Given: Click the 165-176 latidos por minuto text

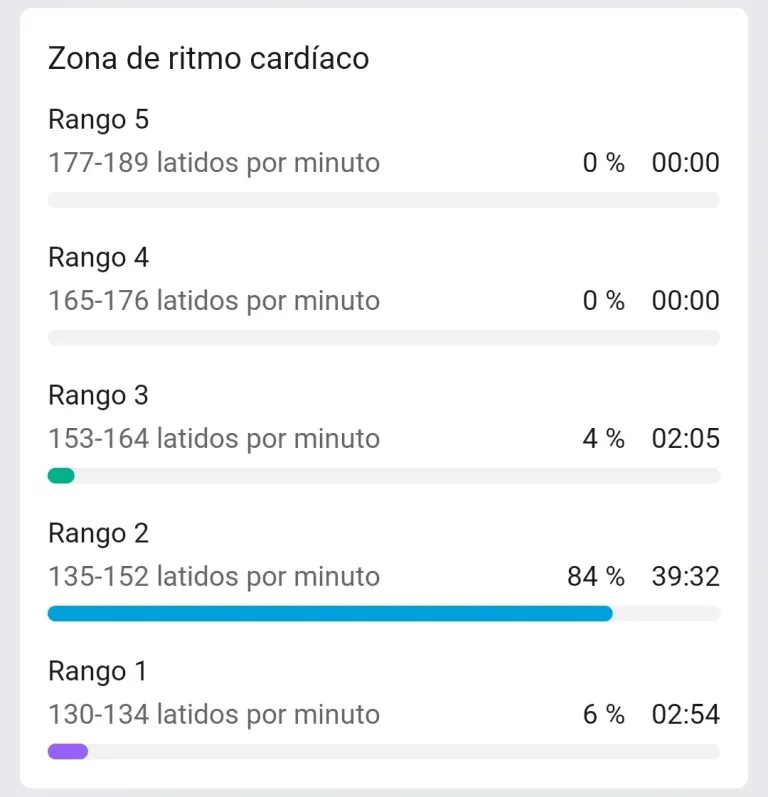Looking at the screenshot, I should (214, 301).
